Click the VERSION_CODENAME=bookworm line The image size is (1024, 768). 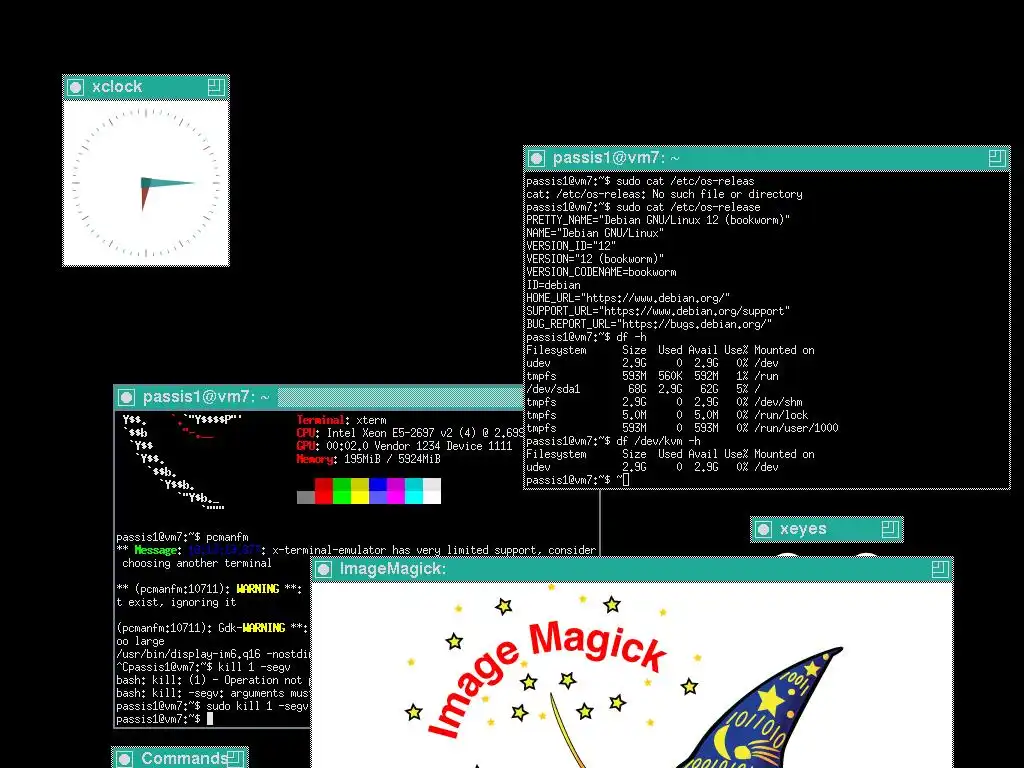[601, 272]
